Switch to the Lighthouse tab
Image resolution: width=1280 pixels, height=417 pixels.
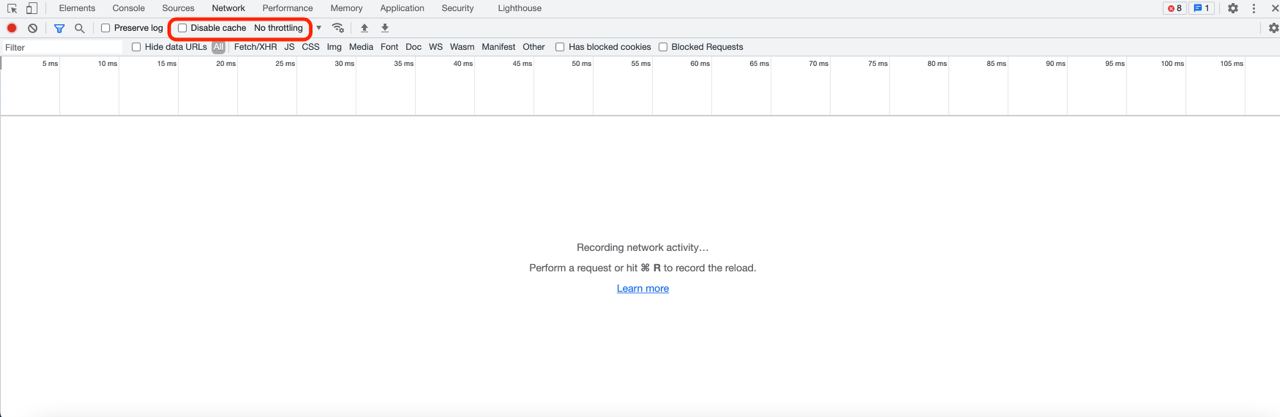[x=520, y=8]
